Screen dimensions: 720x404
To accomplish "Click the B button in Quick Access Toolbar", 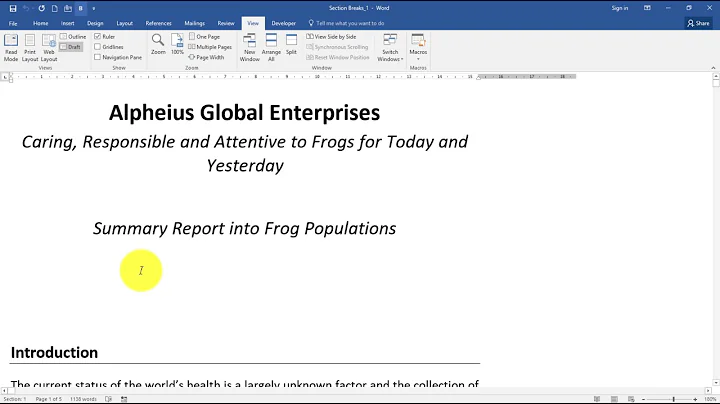I will [81, 8].
